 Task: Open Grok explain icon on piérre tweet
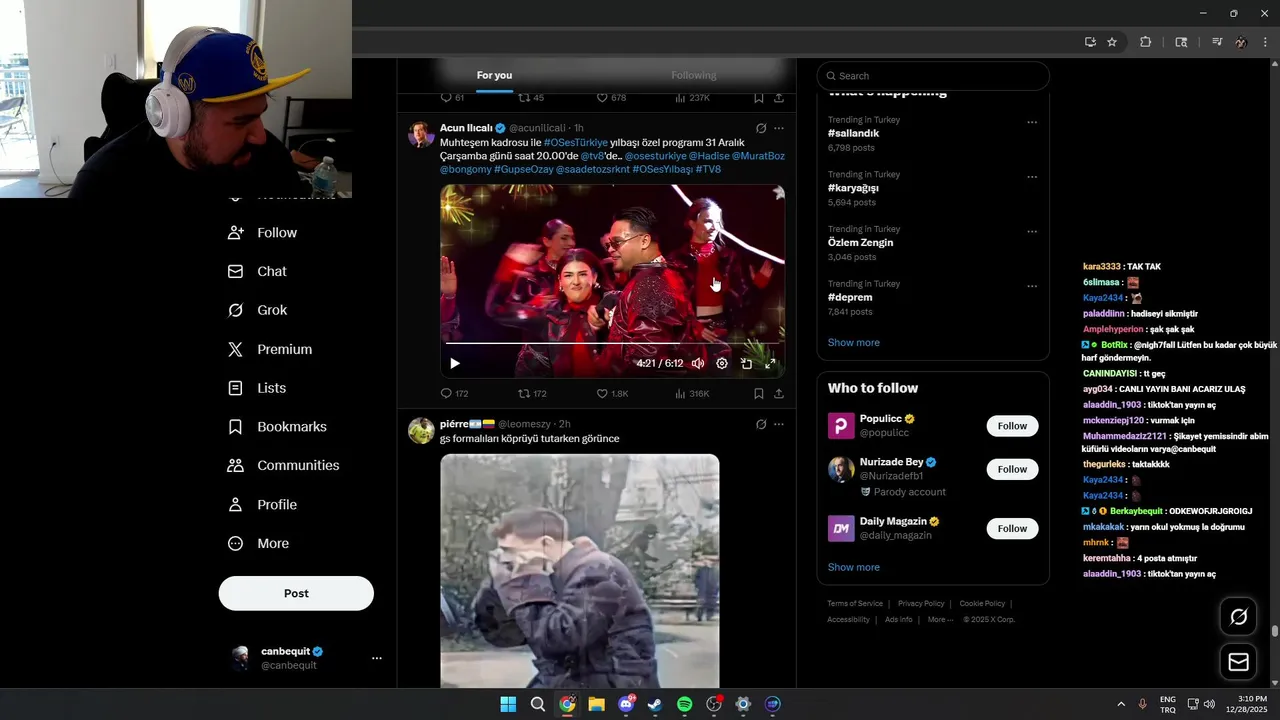click(x=761, y=424)
